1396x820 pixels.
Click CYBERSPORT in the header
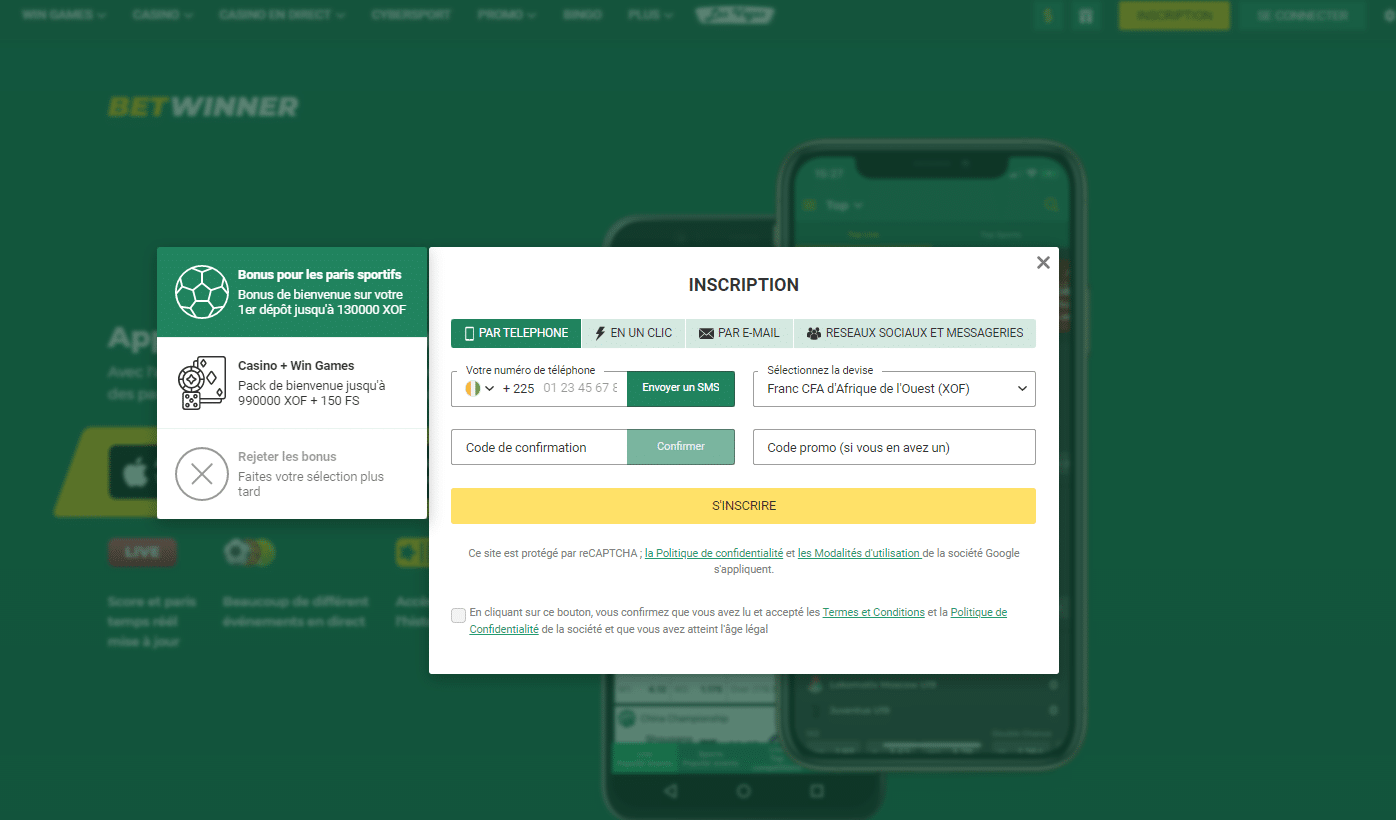tap(411, 16)
